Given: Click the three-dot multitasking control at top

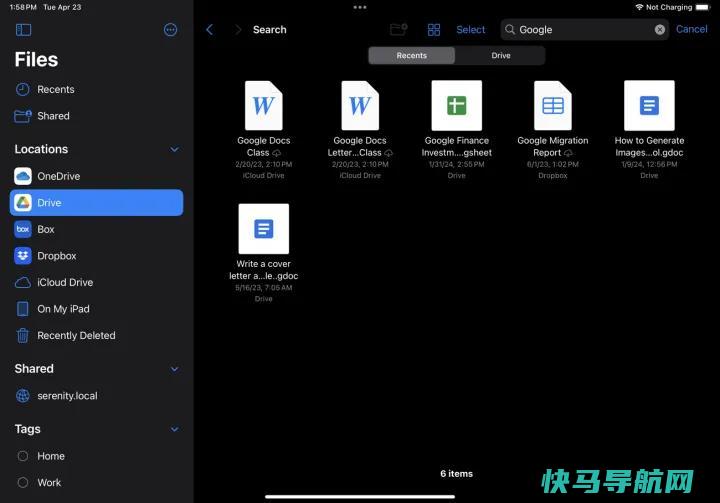Looking at the screenshot, I should (x=360, y=7).
